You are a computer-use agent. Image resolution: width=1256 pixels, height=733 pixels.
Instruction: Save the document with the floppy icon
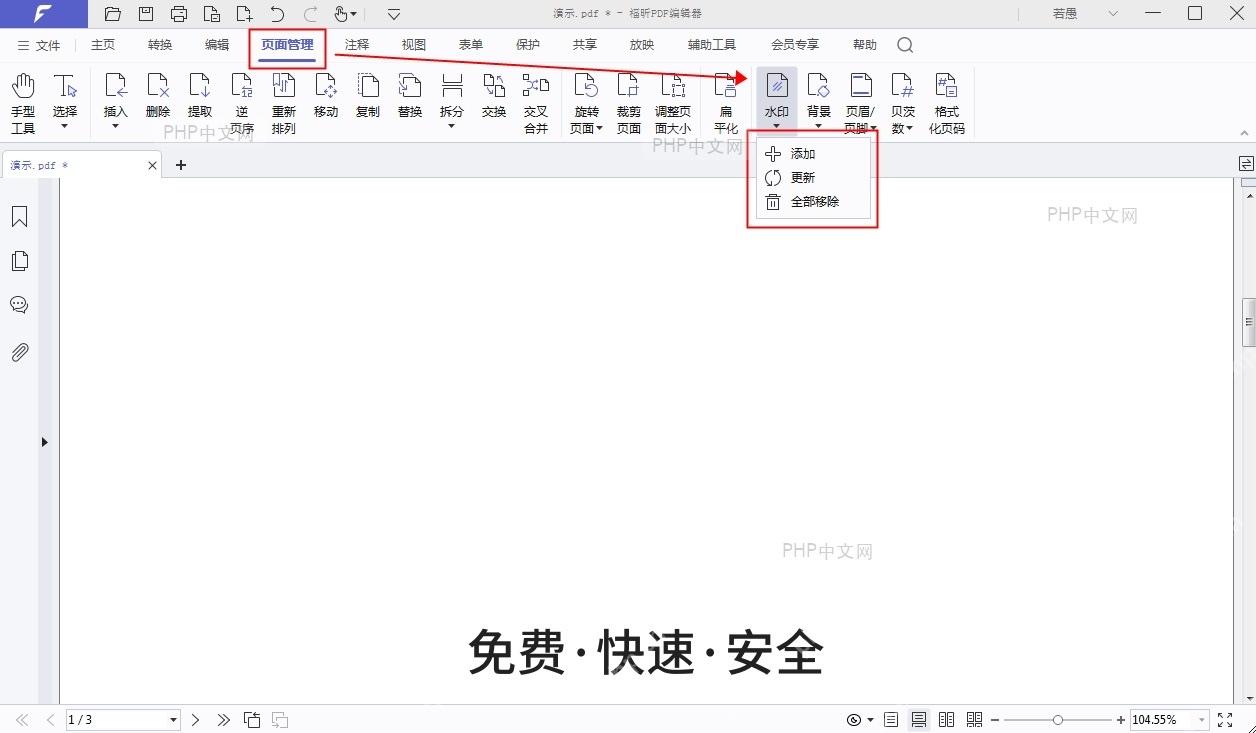tap(146, 14)
